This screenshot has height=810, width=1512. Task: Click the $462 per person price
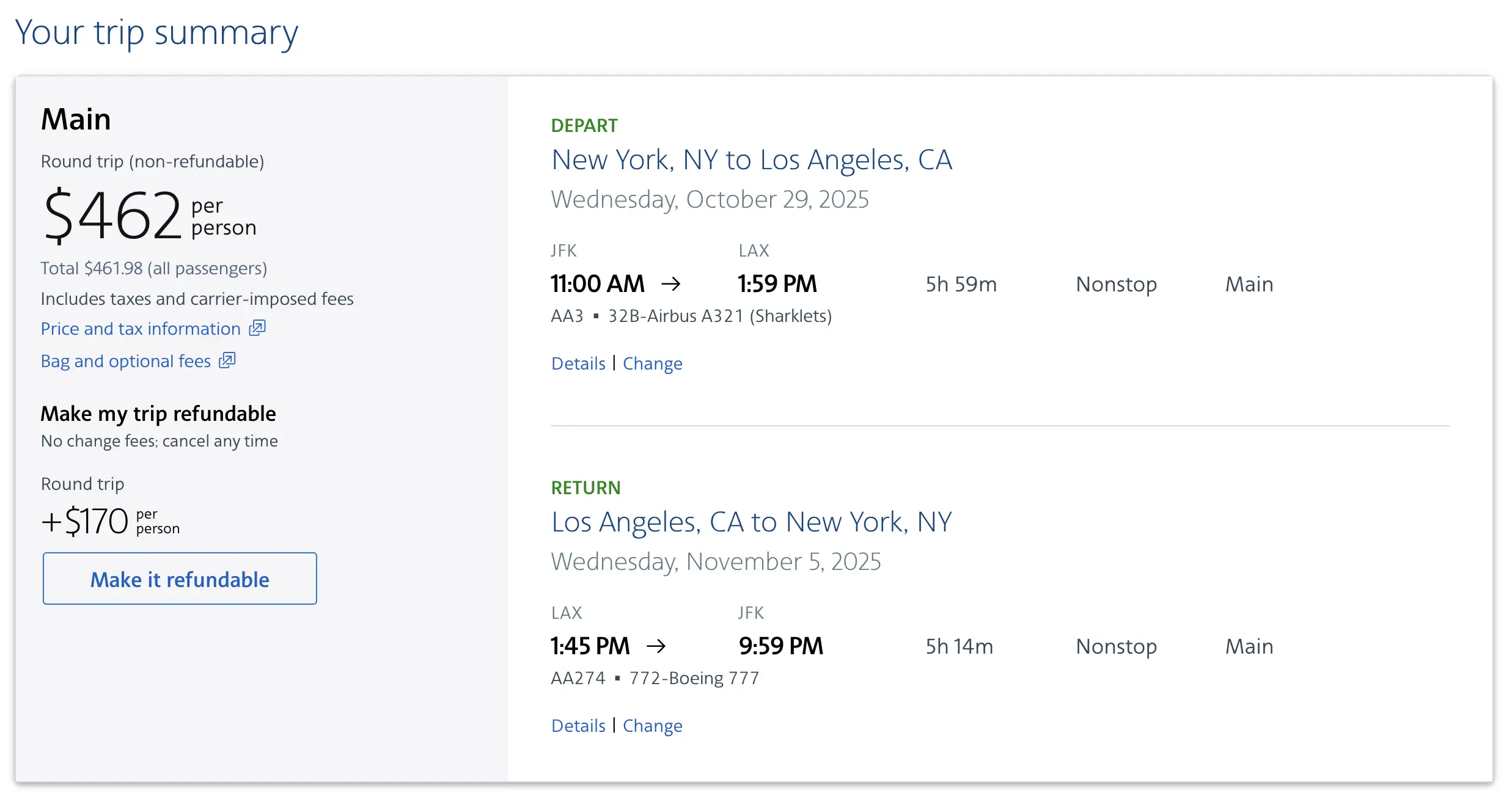pyautogui.click(x=114, y=215)
